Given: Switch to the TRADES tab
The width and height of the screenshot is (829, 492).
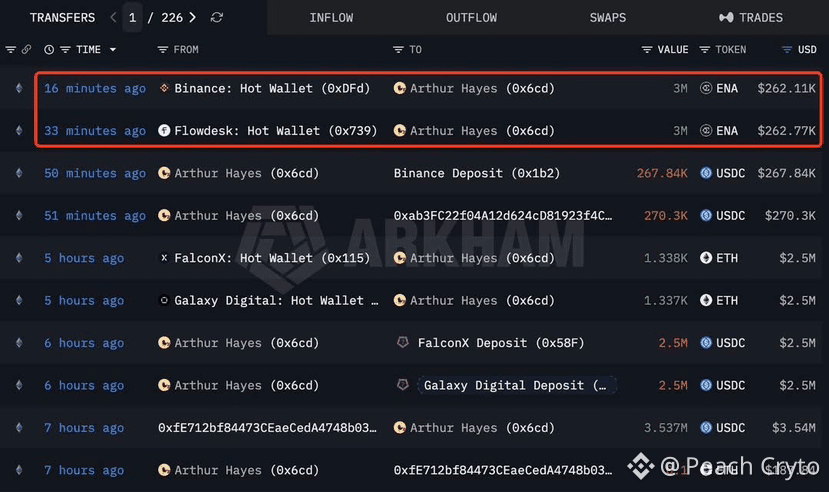Looking at the screenshot, I should 761,17.
